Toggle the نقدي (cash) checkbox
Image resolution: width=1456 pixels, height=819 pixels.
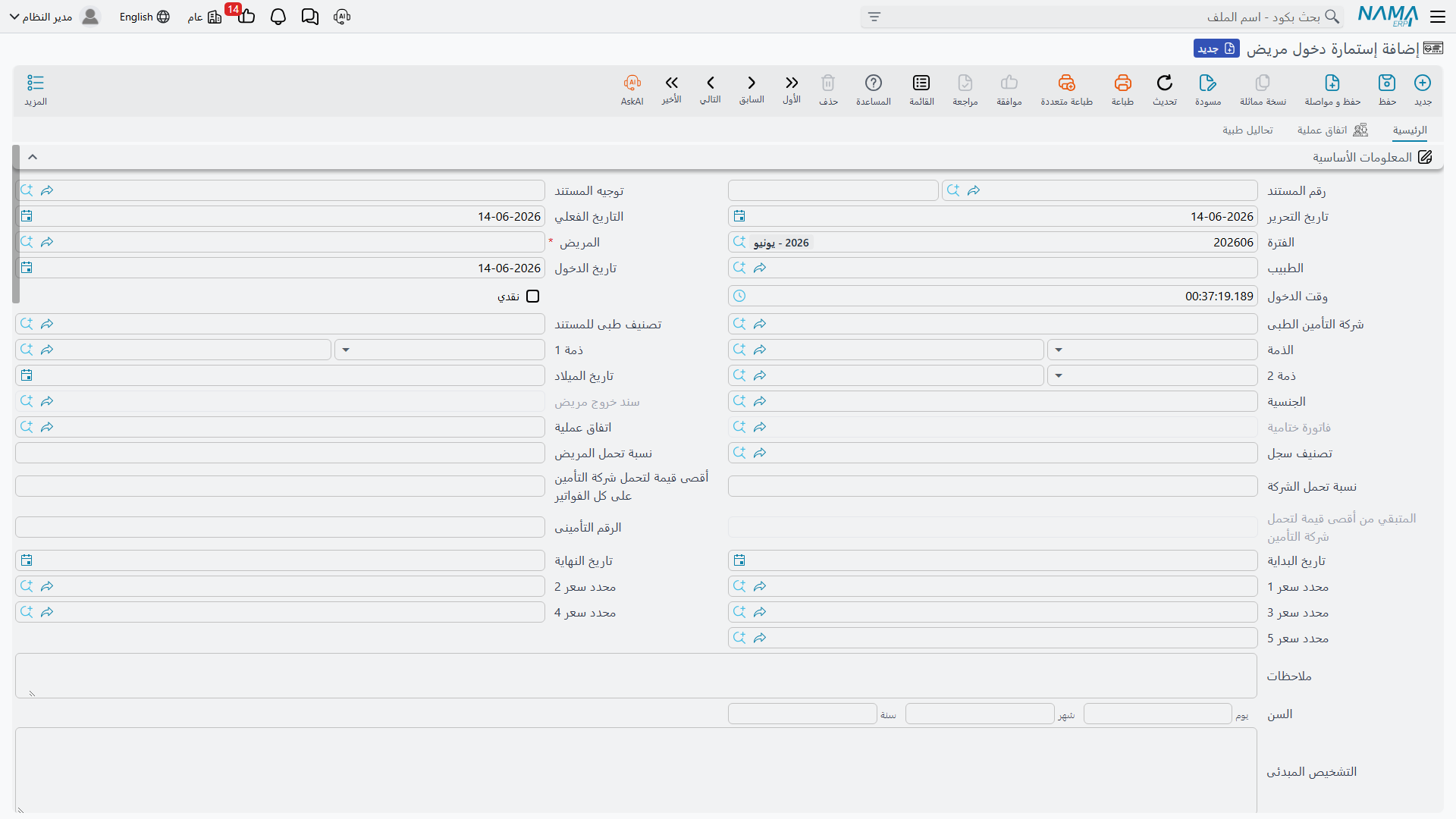(533, 297)
